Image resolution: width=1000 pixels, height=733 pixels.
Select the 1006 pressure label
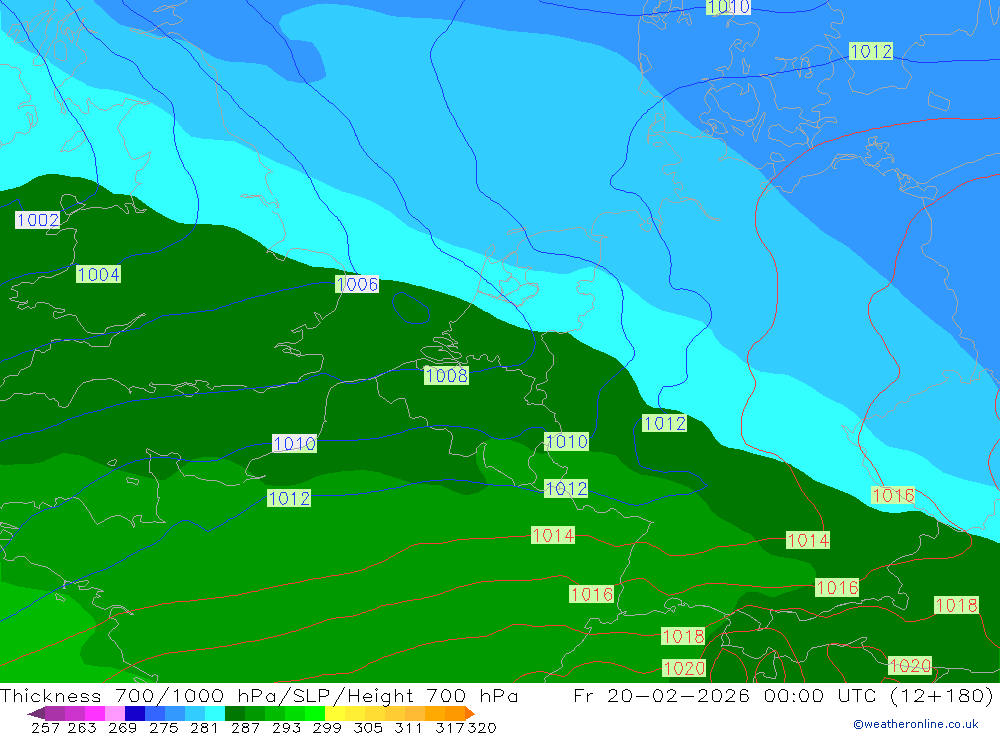[357, 284]
